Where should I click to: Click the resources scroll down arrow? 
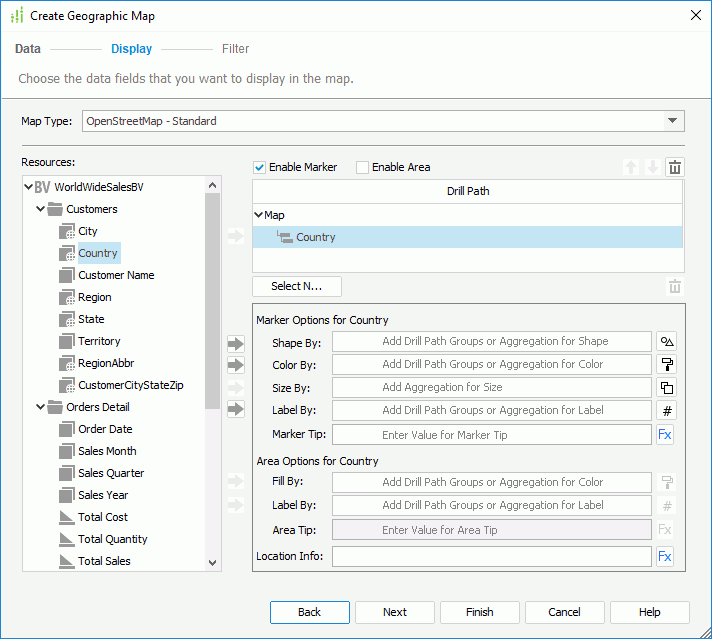(212, 563)
